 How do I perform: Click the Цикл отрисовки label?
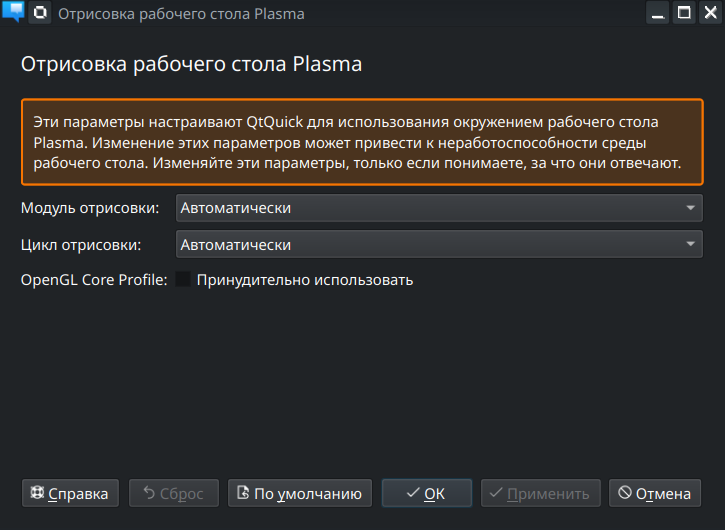click(81, 245)
